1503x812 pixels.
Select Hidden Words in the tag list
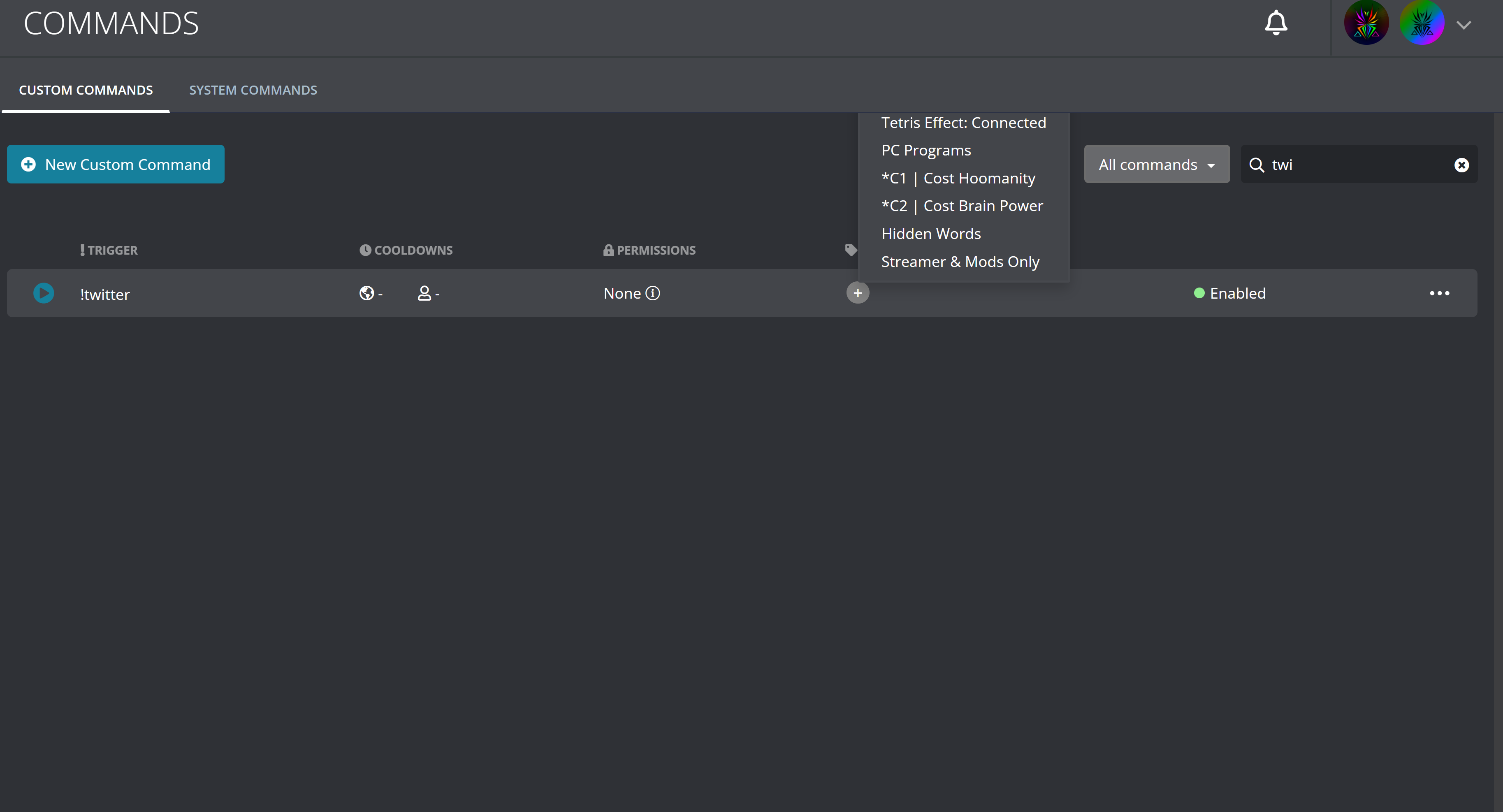[x=930, y=233]
